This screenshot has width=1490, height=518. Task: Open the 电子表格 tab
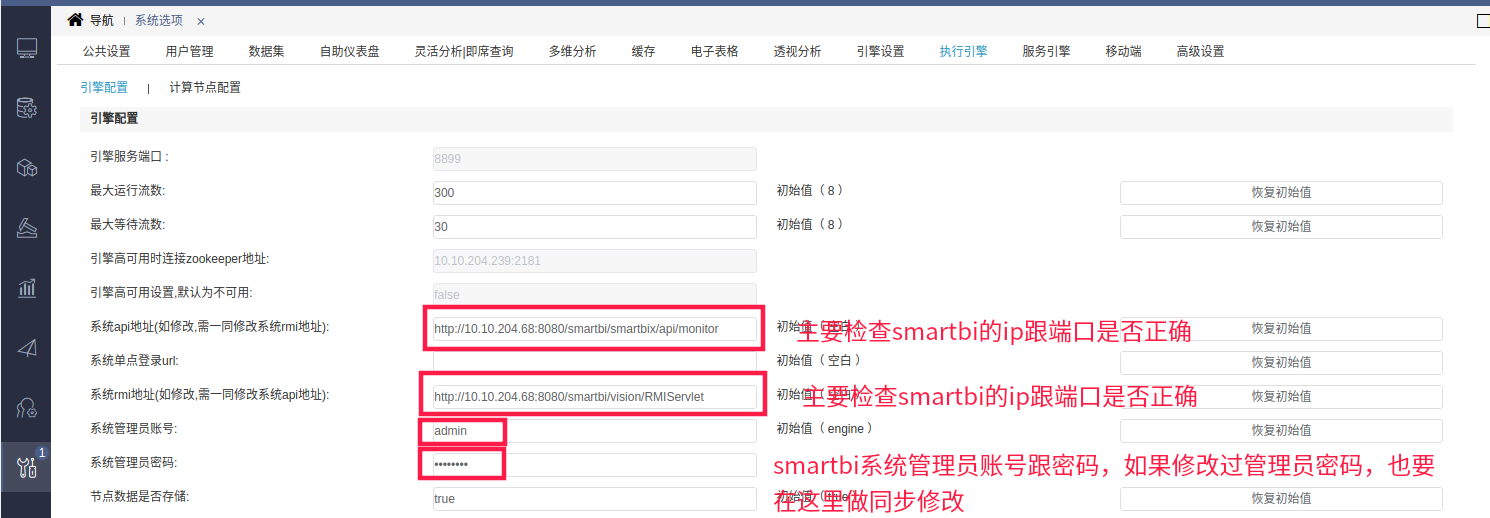point(714,51)
